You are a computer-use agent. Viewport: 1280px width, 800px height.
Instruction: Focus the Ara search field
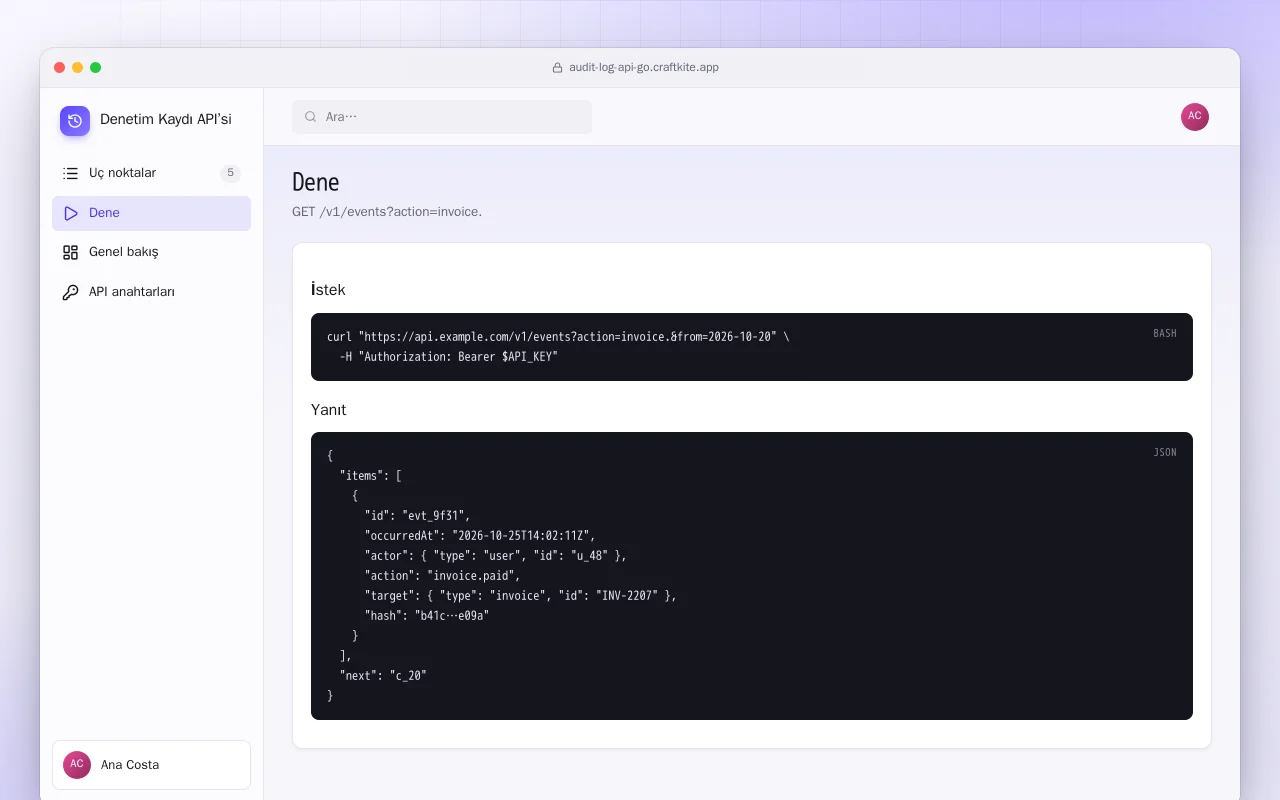pyautogui.click(x=442, y=117)
